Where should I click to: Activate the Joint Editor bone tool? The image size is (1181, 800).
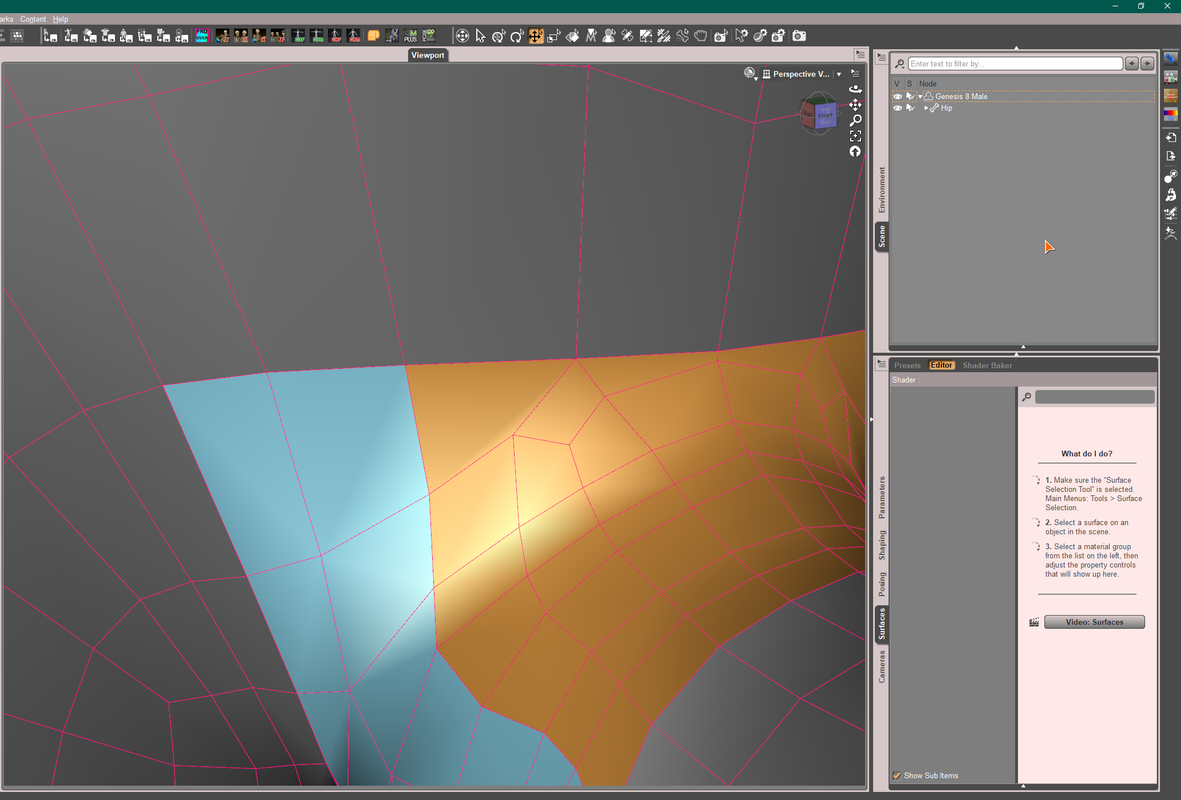point(682,35)
